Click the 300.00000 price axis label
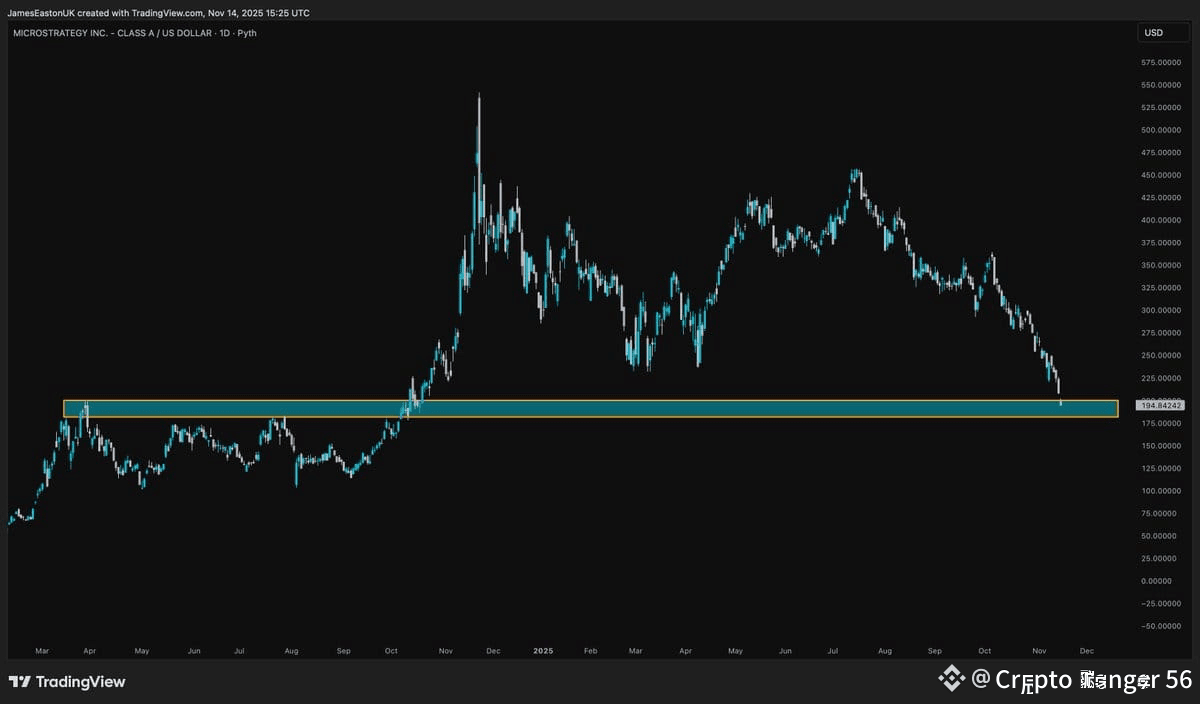1200x704 pixels. pos(1162,310)
